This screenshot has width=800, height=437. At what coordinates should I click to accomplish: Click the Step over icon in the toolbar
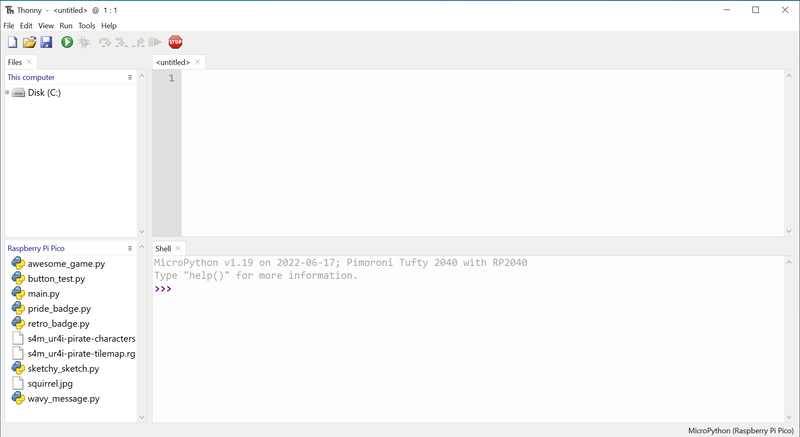(104, 42)
